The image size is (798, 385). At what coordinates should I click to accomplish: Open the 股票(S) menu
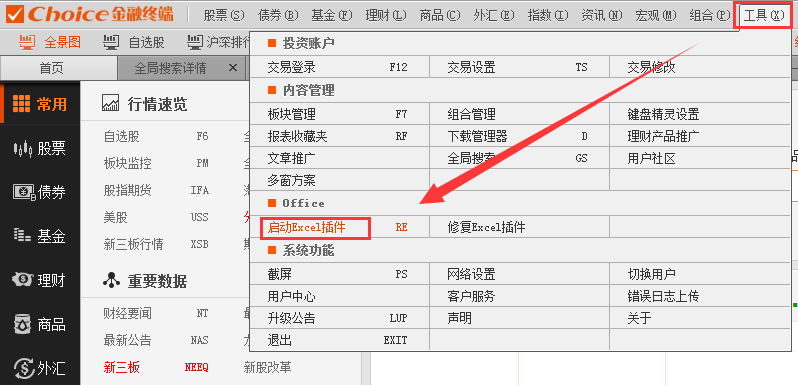[x=224, y=15]
